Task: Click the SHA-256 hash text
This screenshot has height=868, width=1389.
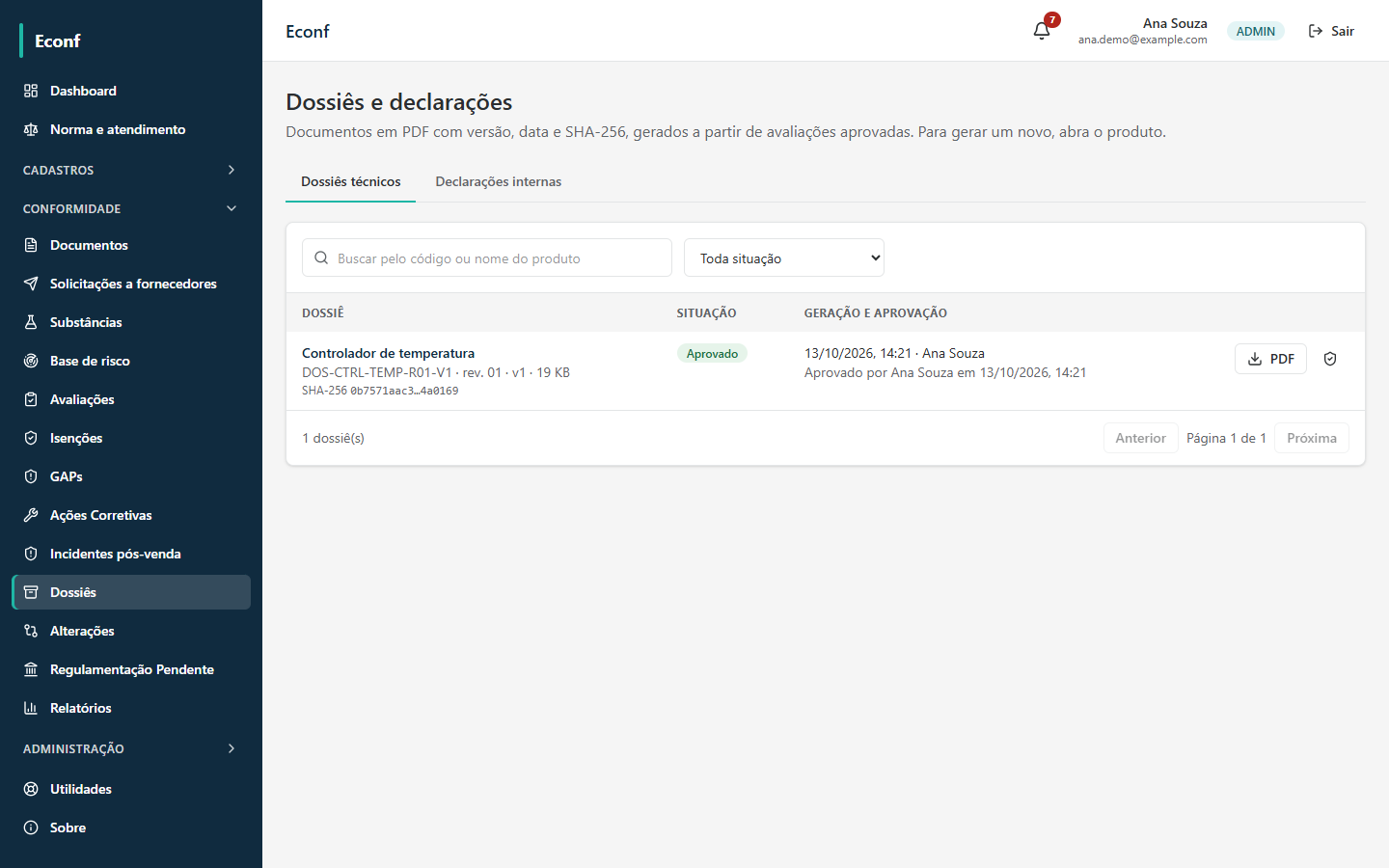Action: 380,391
